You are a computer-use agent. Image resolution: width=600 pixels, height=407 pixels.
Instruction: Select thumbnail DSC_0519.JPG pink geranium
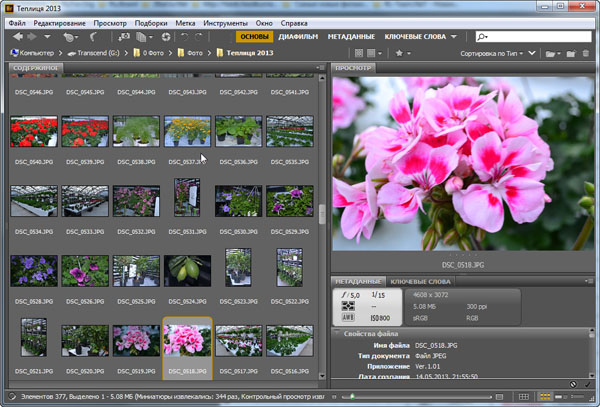(x=136, y=340)
